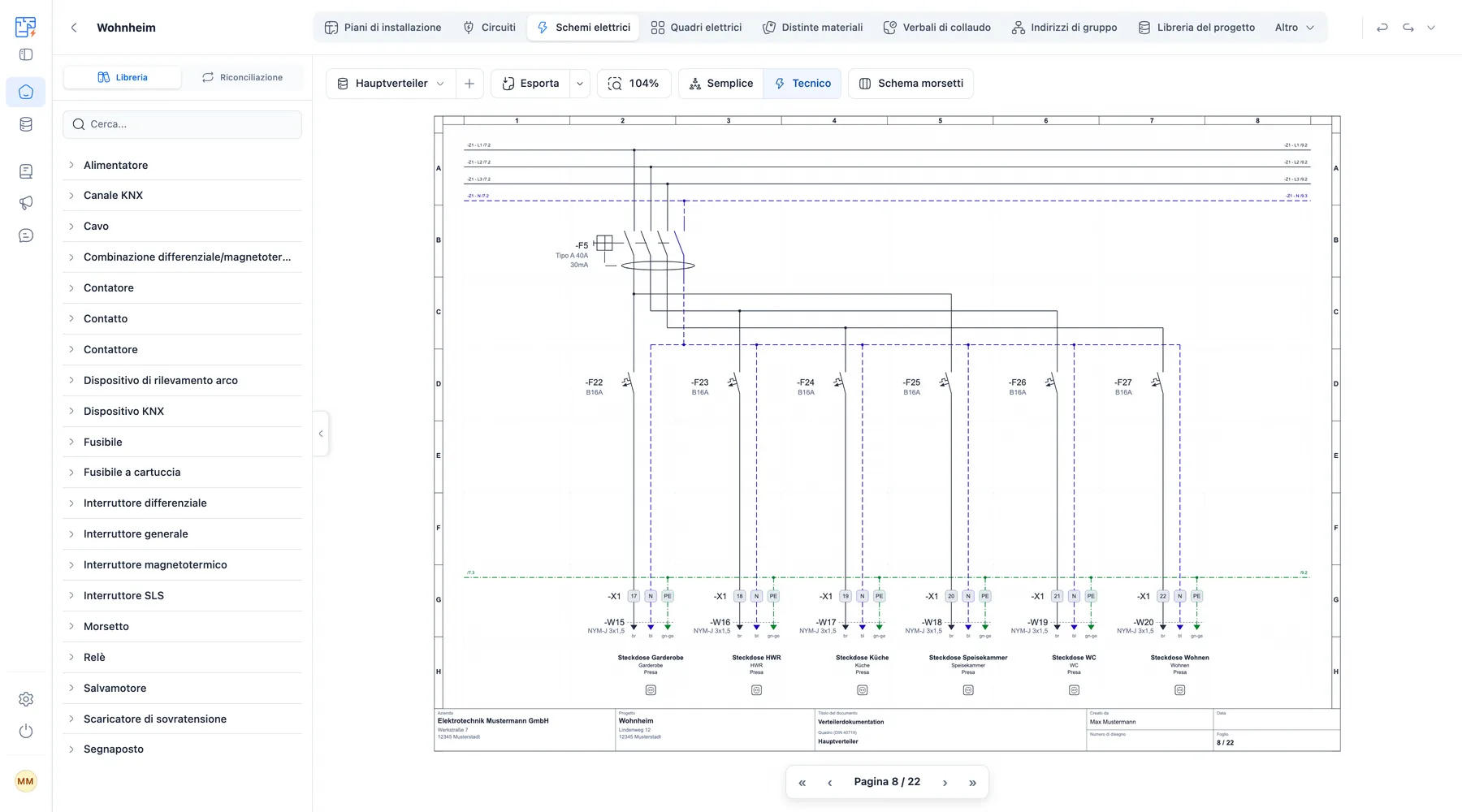This screenshot has width=1462, height=812.
Task: Go to next page
Action: coord(945,783)
